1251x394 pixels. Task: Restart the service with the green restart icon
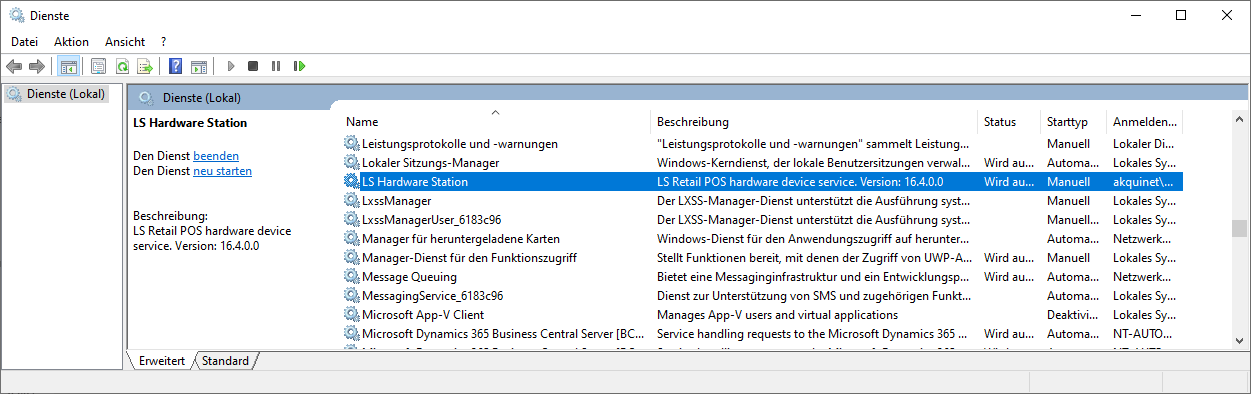[x=299, y=66]
